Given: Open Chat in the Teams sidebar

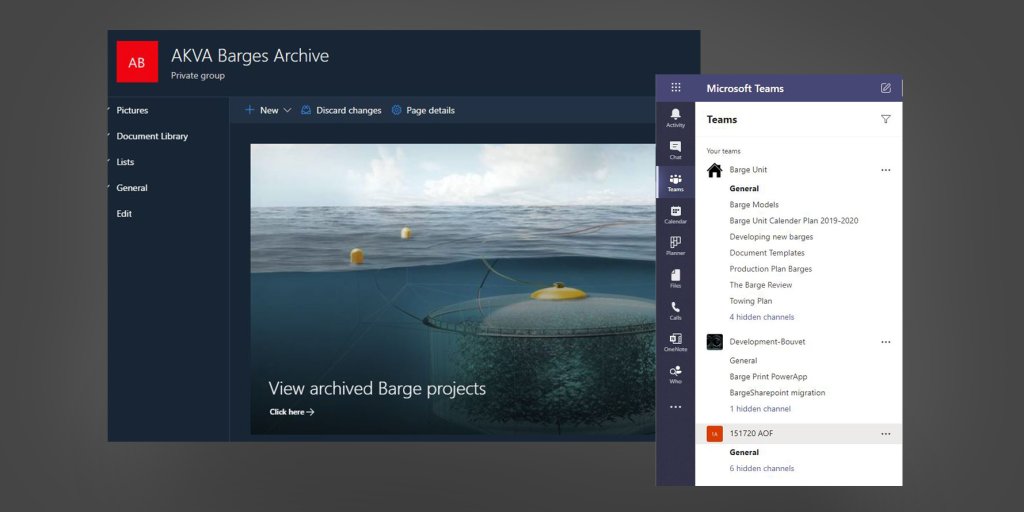Looking at the screenshot, I should click(675, 149).
